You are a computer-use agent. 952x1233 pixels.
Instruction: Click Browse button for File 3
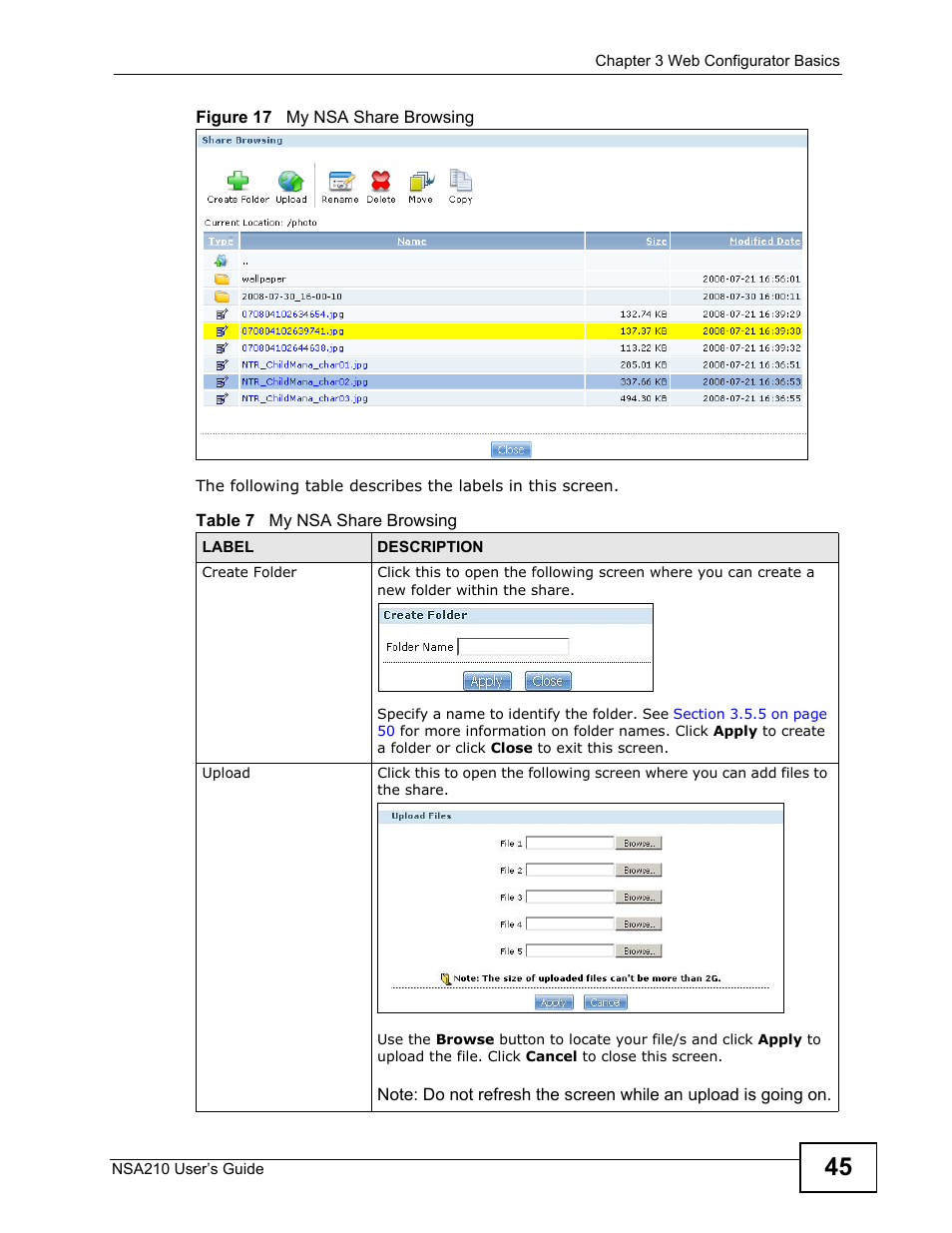[639, 898]
